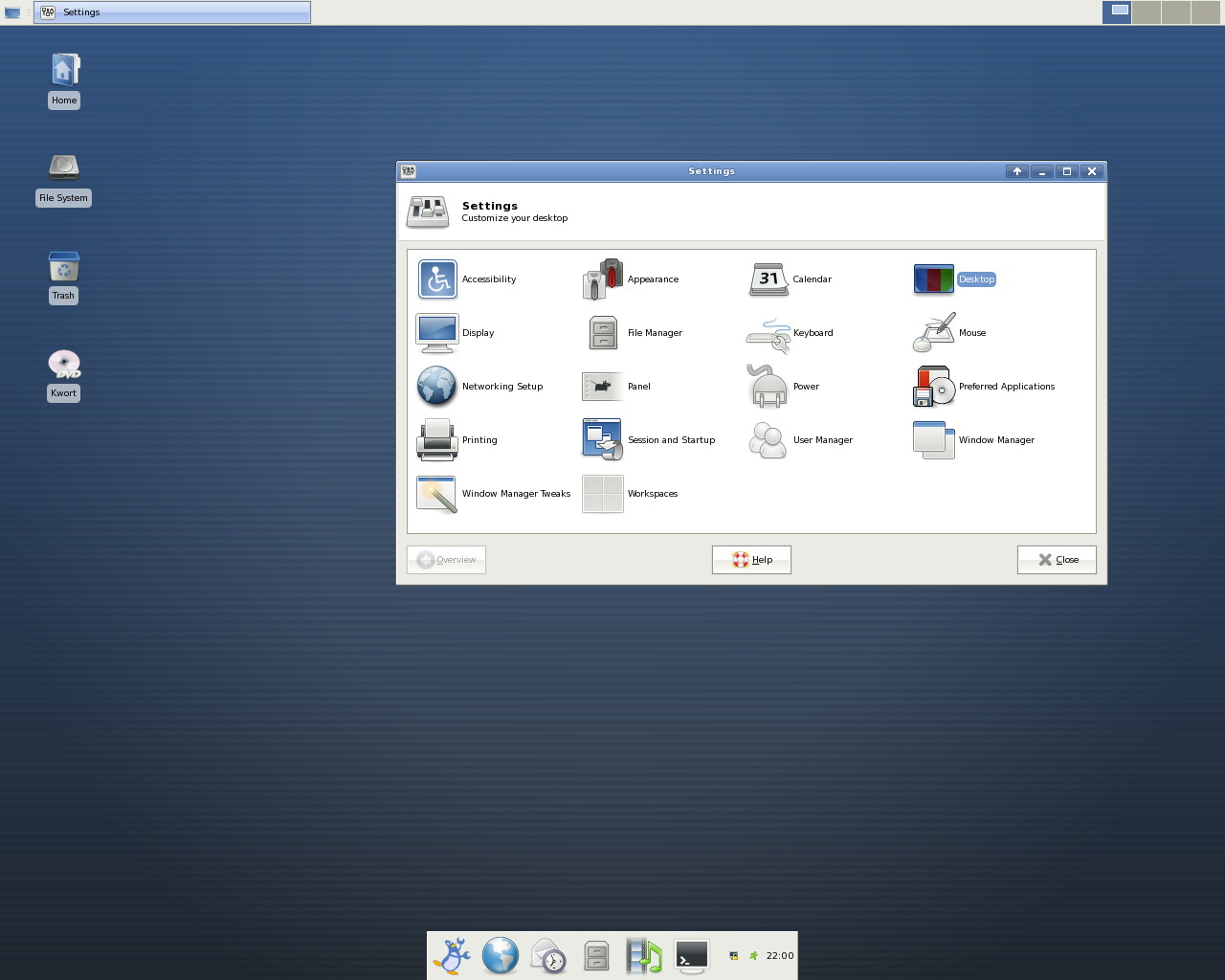Click the Close button in Settings
The image size is (1225, 980).
1057,560
